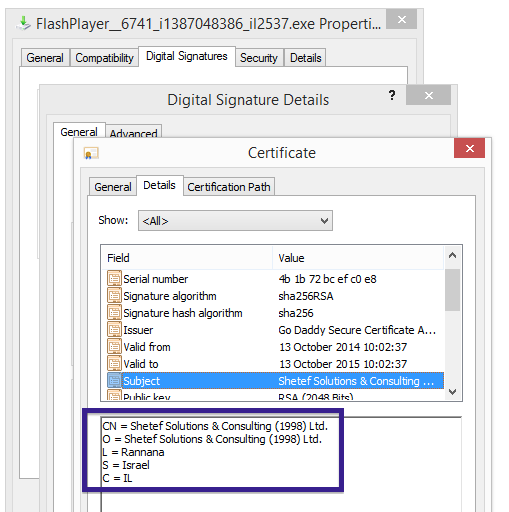Screen dimensions: 509x512
Task: Click the sha256RSA value
Action: (x=306, y=296)
